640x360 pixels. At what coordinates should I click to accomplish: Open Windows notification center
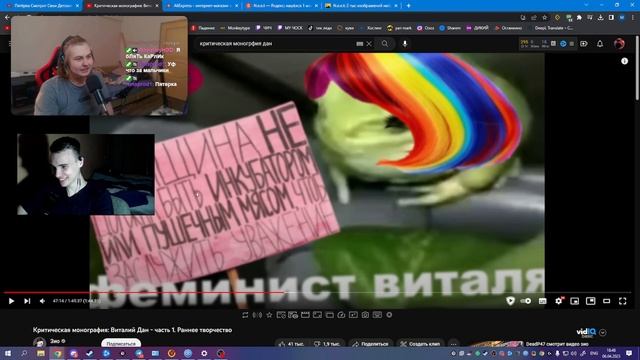(x=629, y=353)
